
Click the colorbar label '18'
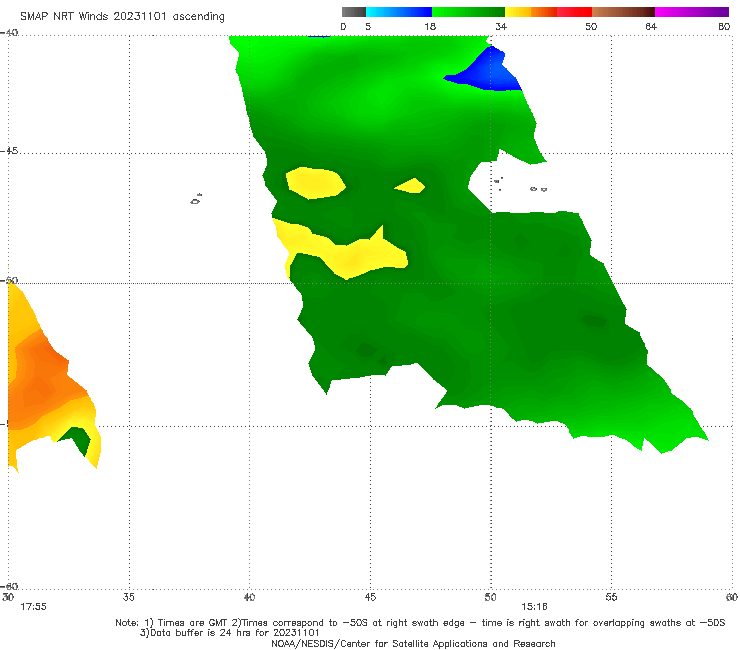[x=430, y=27]
